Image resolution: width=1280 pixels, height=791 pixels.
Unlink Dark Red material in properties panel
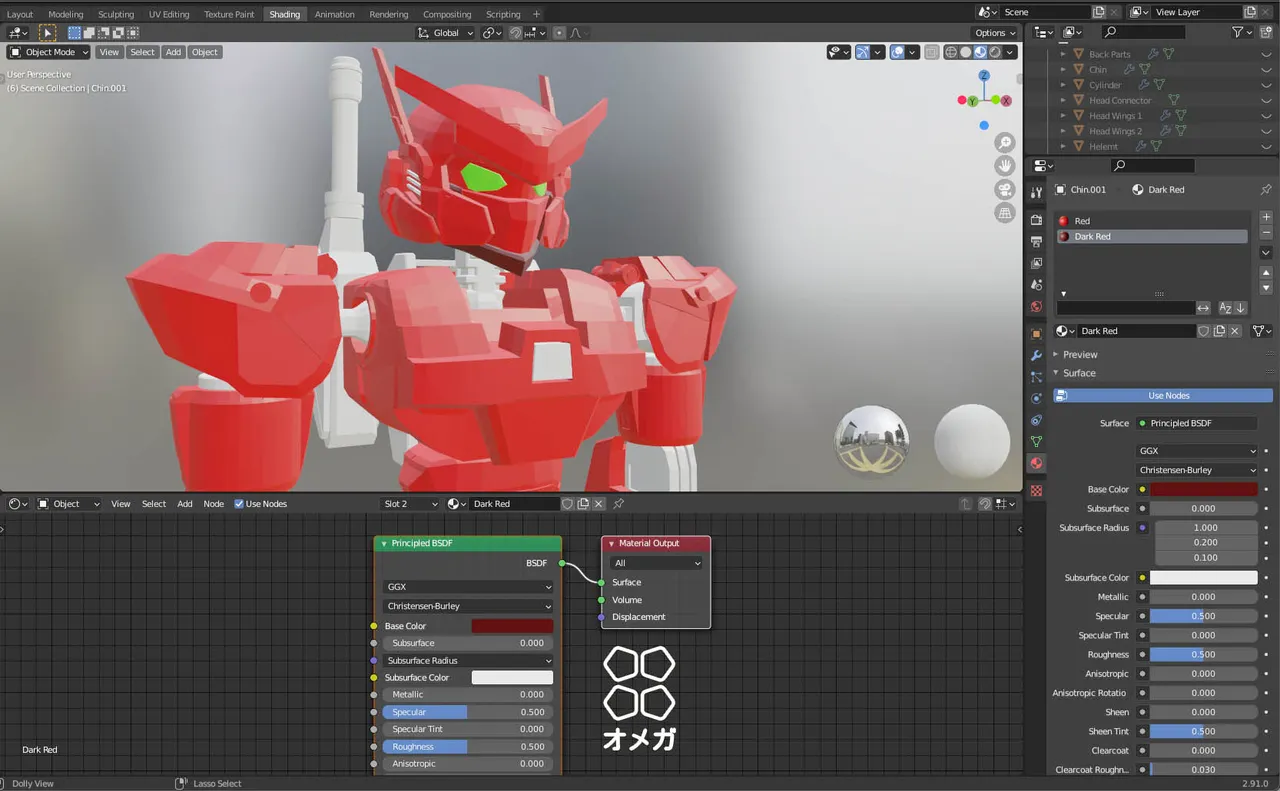[x=1235, y=331]
